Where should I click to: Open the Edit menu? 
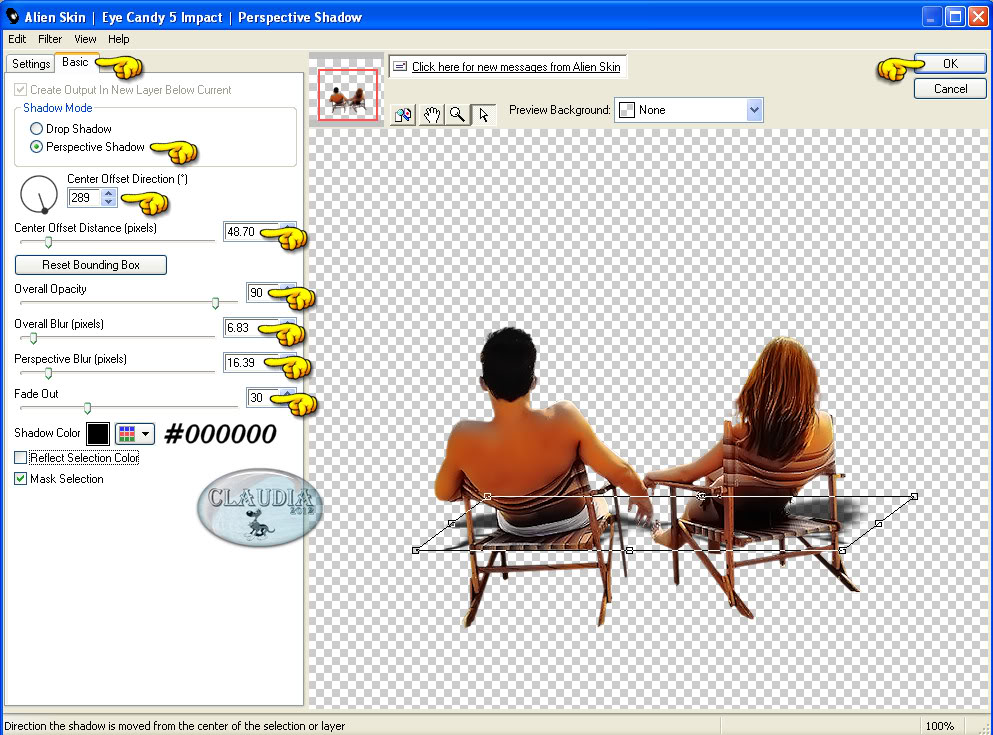pyautogui.click(x=17, y=39)
